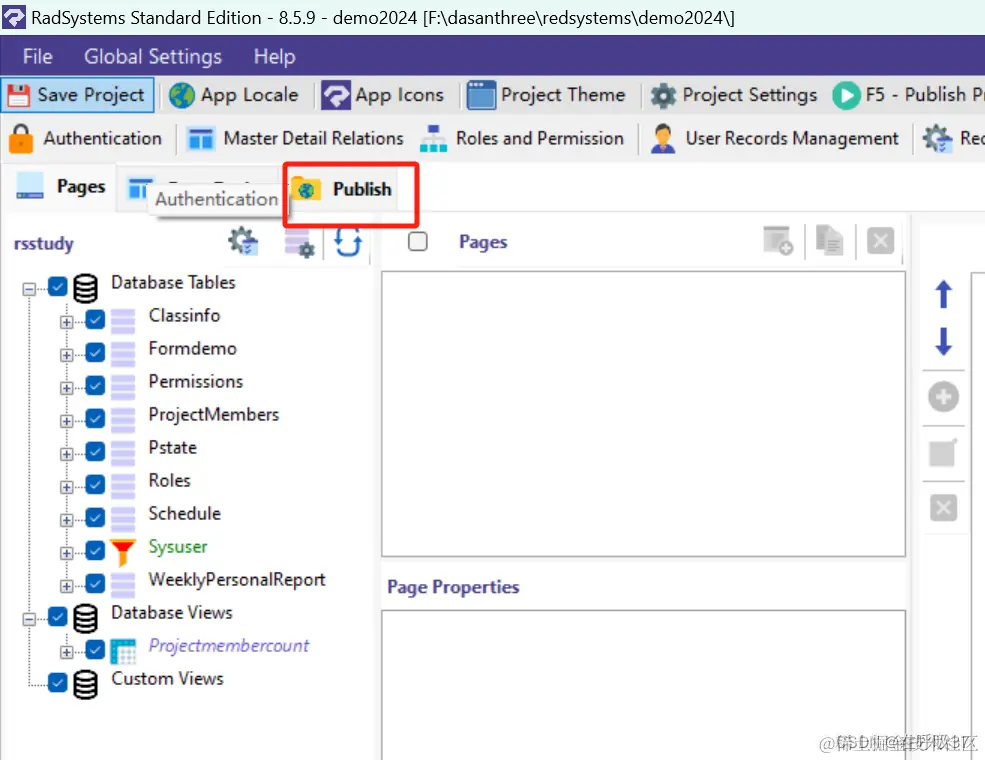This screenshot has height=760, width=985.
Task: Expand the ProjectMembers tree node
Action: click(x=67, y=421)
